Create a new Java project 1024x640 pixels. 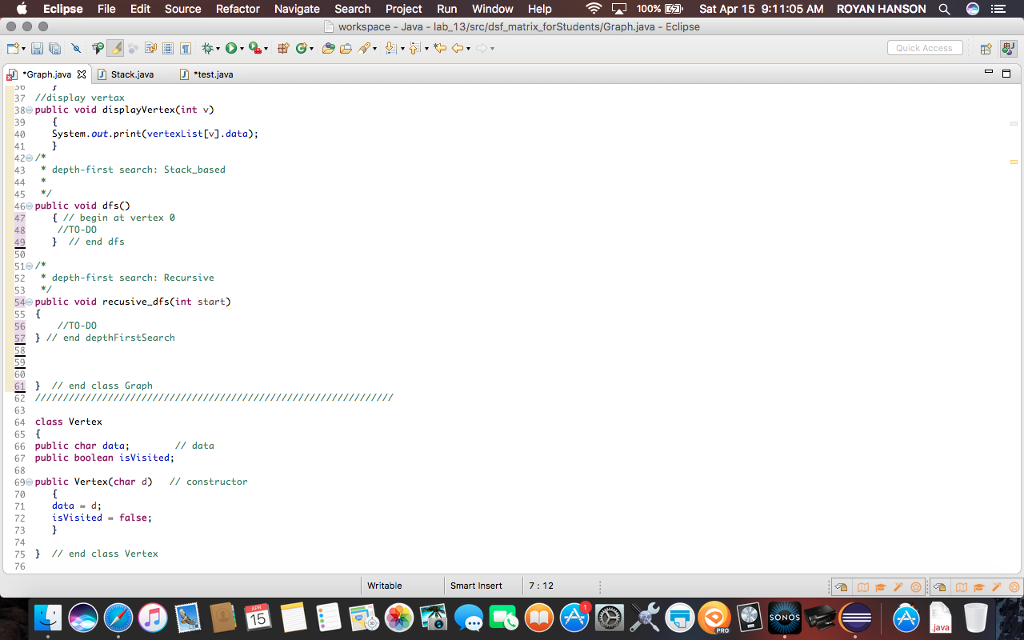pyautogui.click(x=283, y=47)
